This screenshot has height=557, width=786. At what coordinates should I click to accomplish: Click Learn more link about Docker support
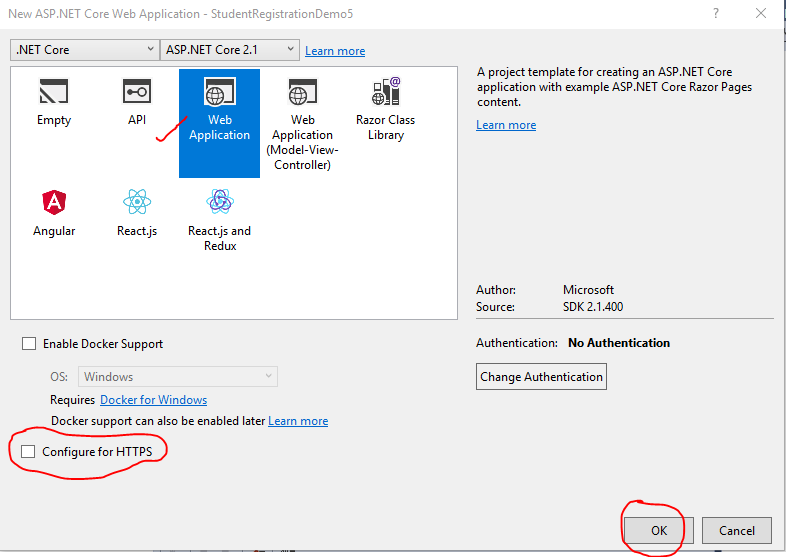click(298, 421)
